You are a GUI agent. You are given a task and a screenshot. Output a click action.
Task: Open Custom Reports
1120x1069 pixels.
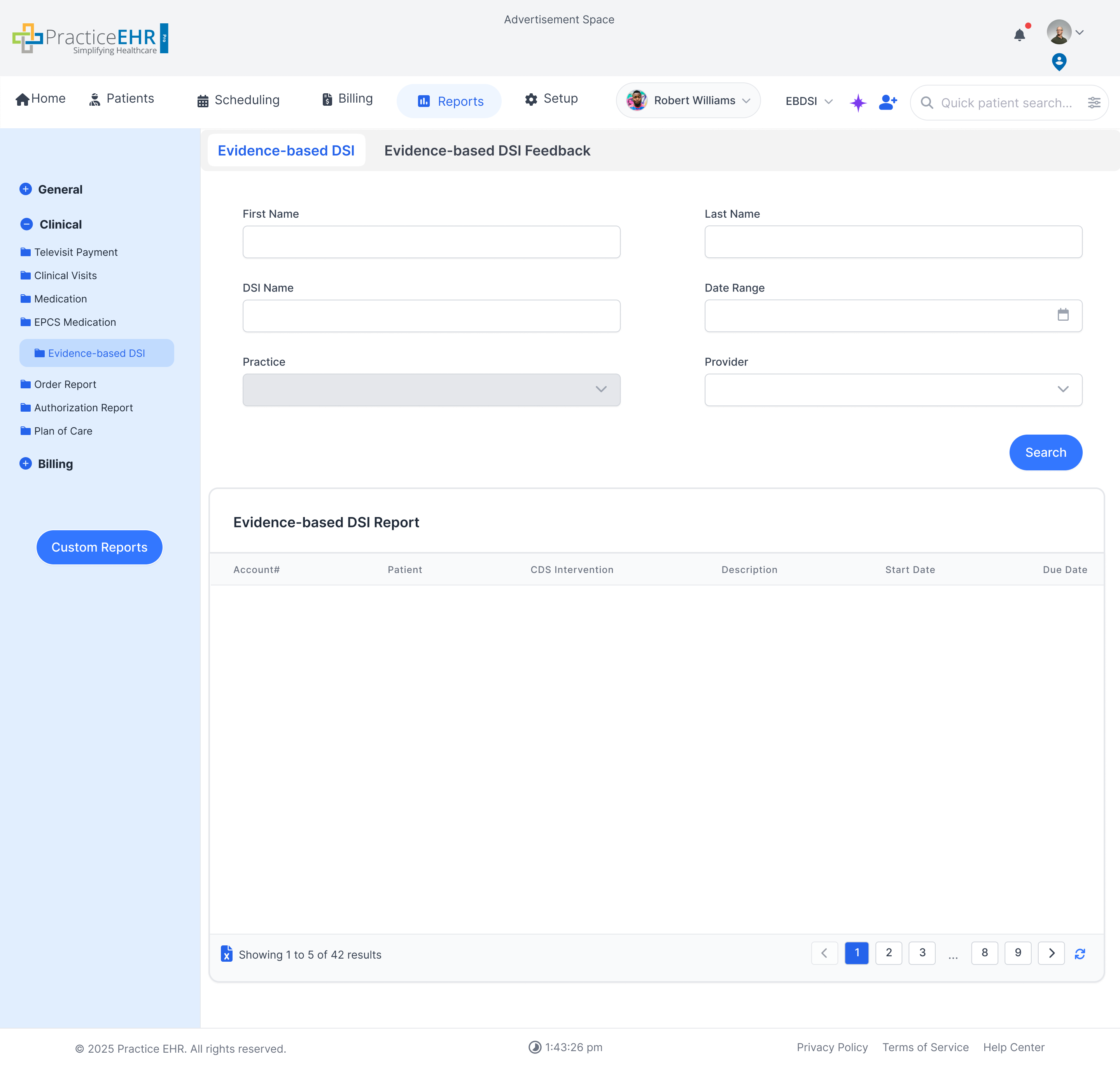(x=99, y=547)
